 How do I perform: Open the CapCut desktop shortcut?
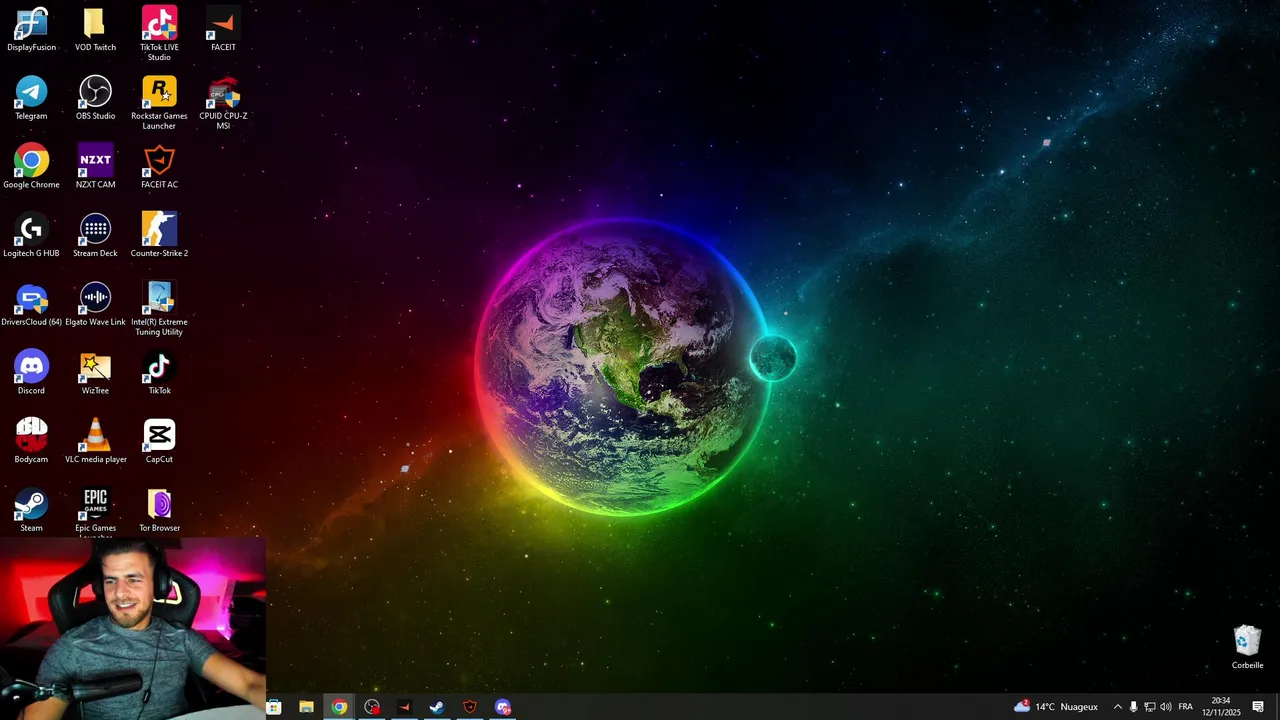pos(159,442)
